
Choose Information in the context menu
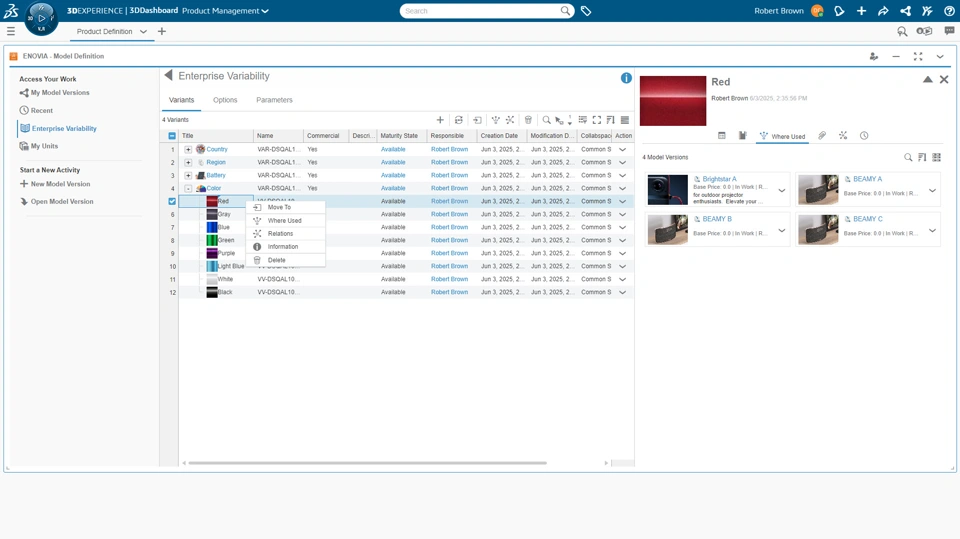click(285, 247)
